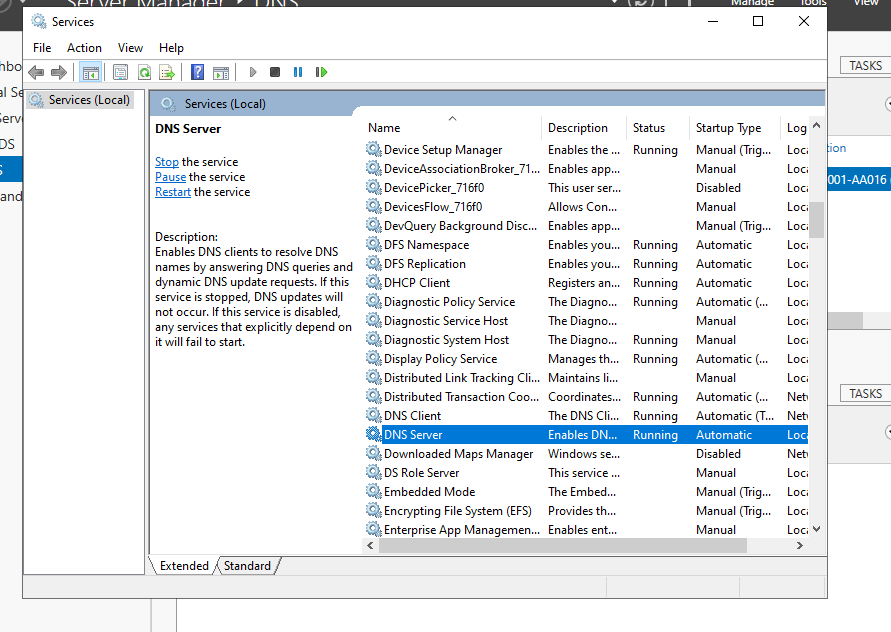Open the View menu
The height and width of the screenshot is (632, 891).
coord(130,47)
